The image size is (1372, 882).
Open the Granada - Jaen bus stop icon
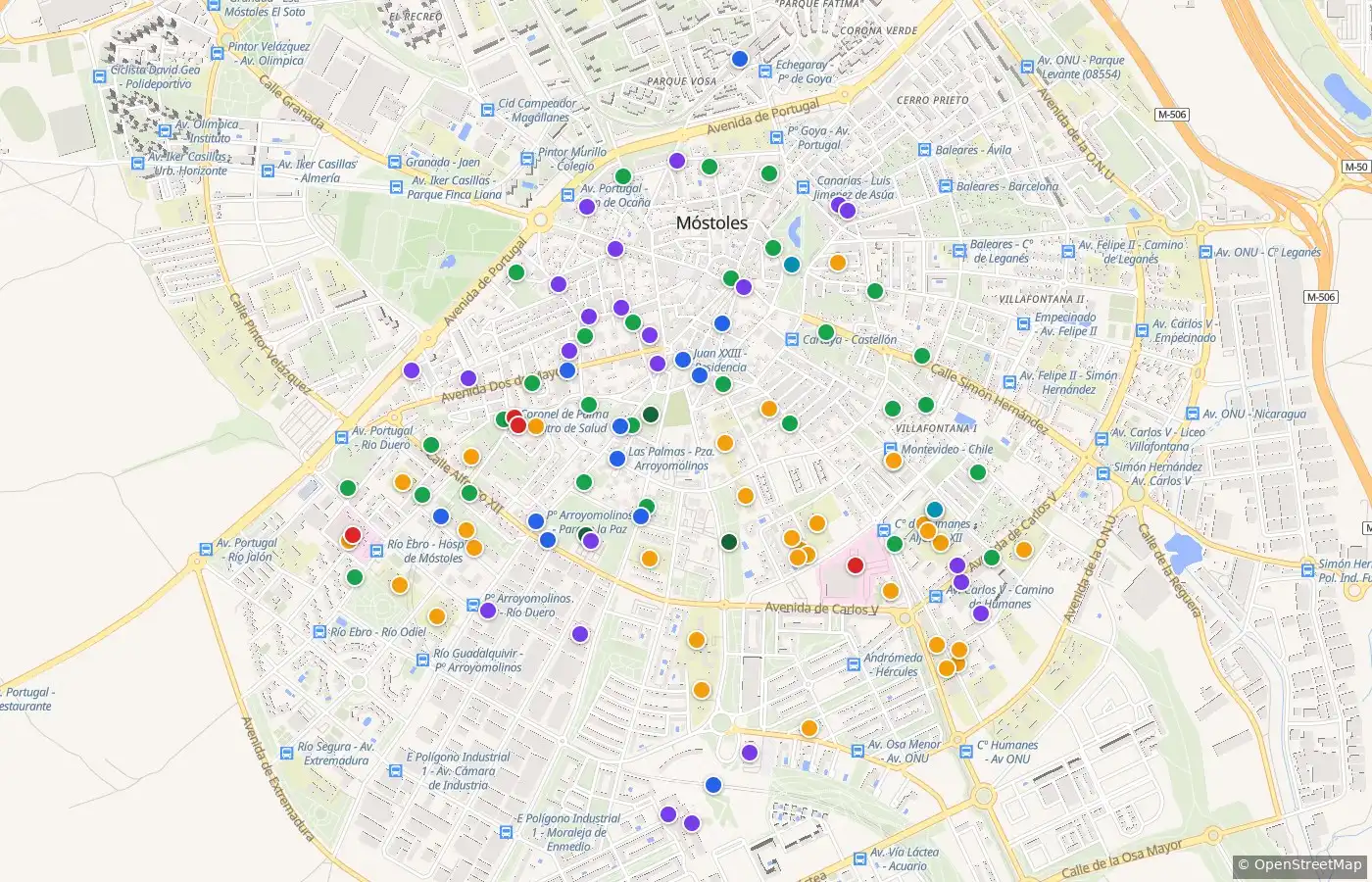(395, 163)
